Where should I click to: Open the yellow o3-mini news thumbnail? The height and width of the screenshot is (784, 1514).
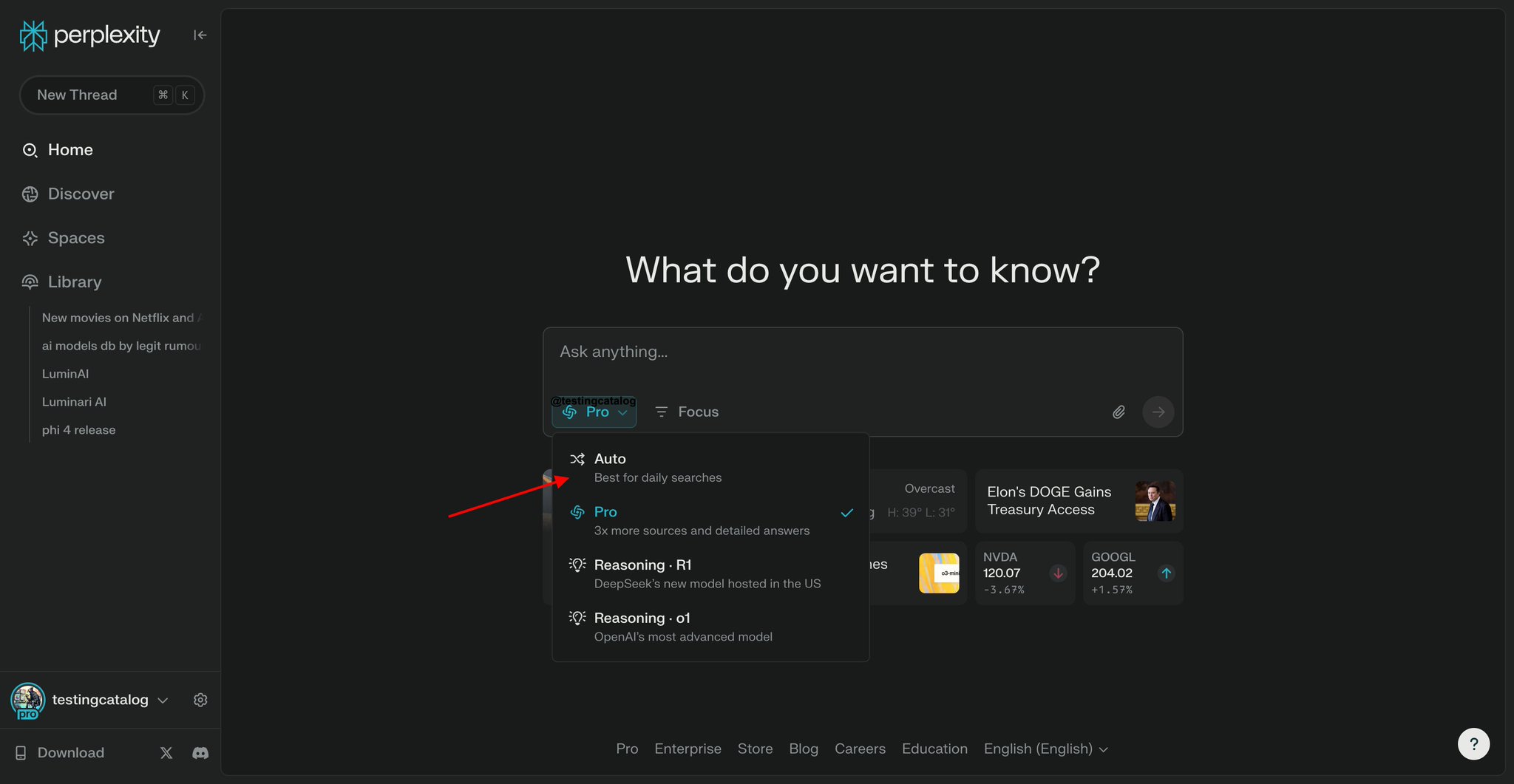coord(939,573)
